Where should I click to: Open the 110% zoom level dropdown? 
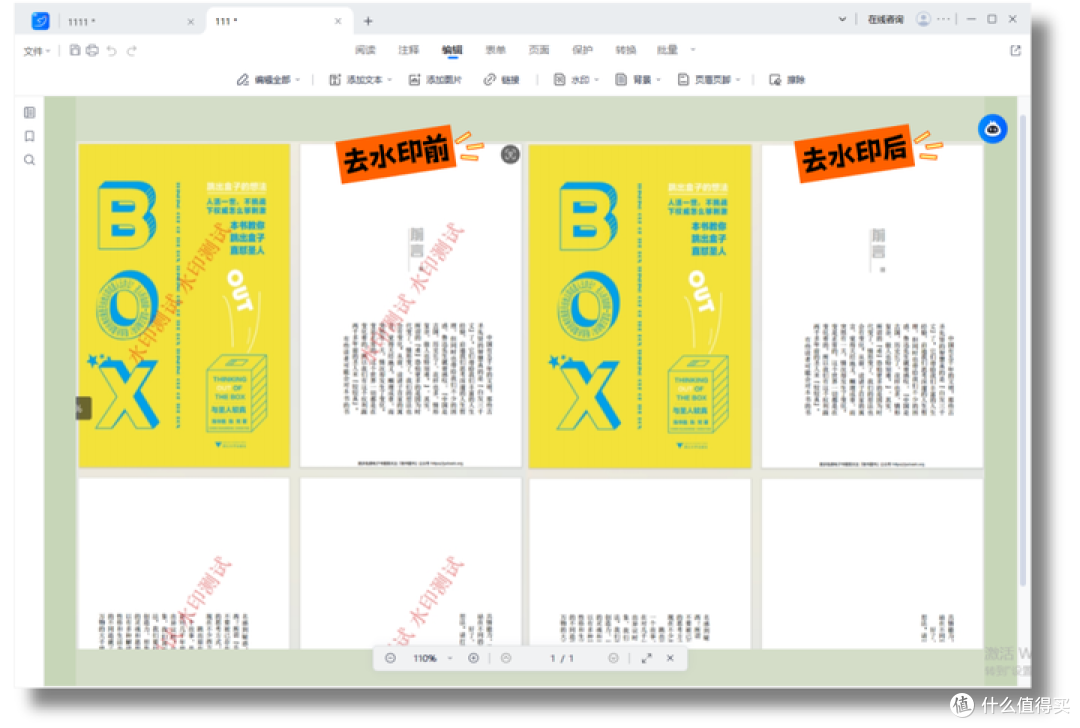click(x=433, y=658)
